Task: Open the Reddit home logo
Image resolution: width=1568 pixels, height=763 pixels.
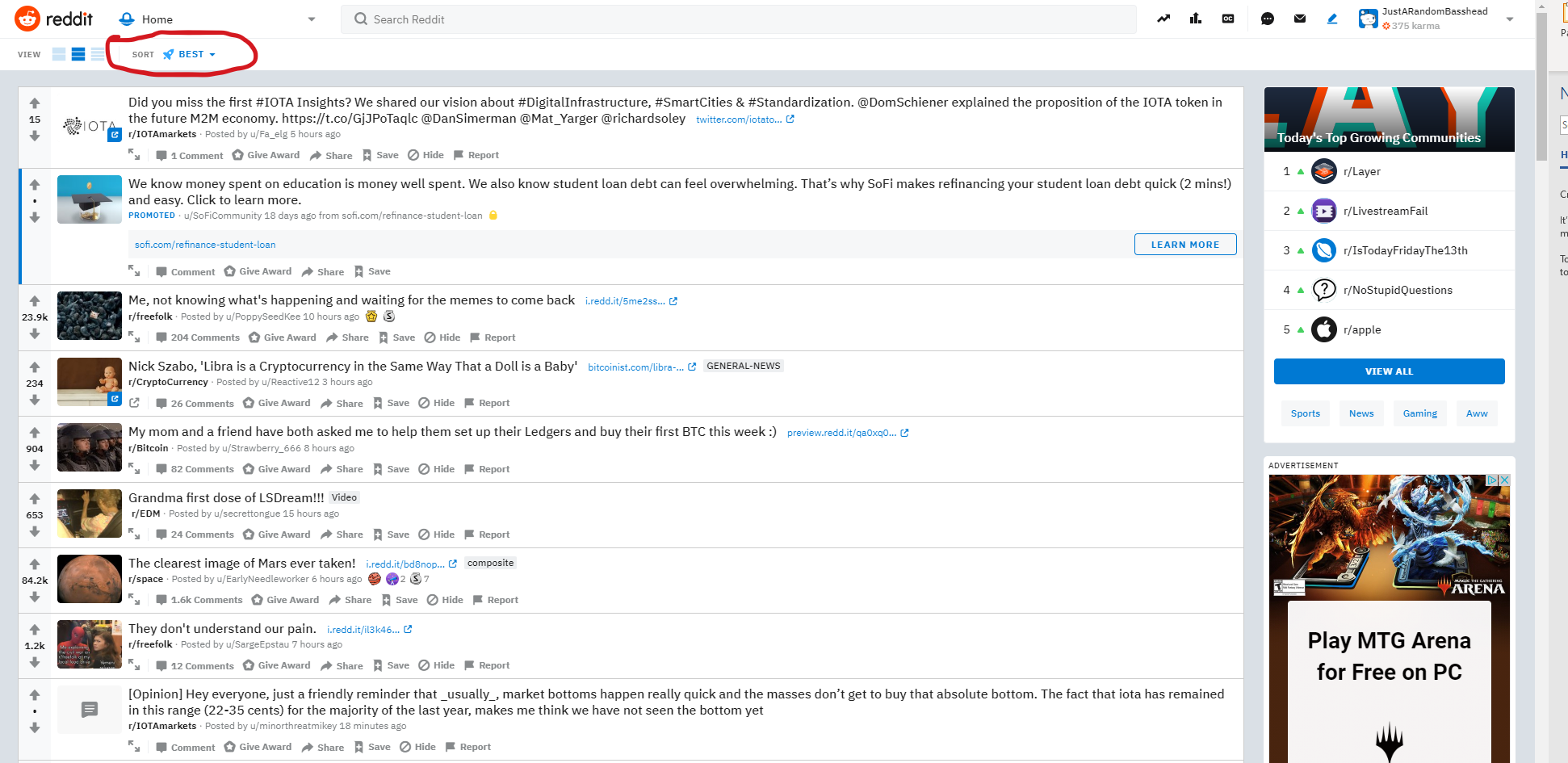Action: click(53, 19)
